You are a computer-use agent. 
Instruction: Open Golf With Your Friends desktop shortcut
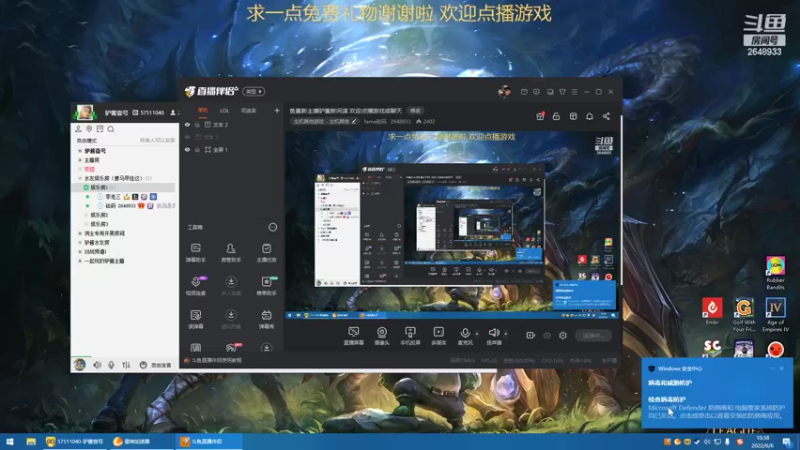pyautogui.click(x=744, y=315)
